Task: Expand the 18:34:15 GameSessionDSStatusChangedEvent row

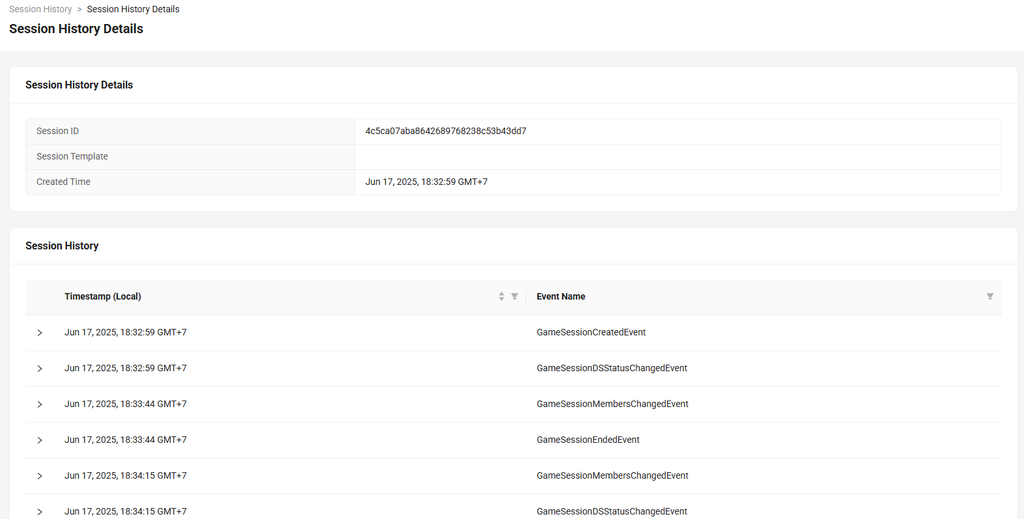Action: pyautogui.click(x=40, y=512)
